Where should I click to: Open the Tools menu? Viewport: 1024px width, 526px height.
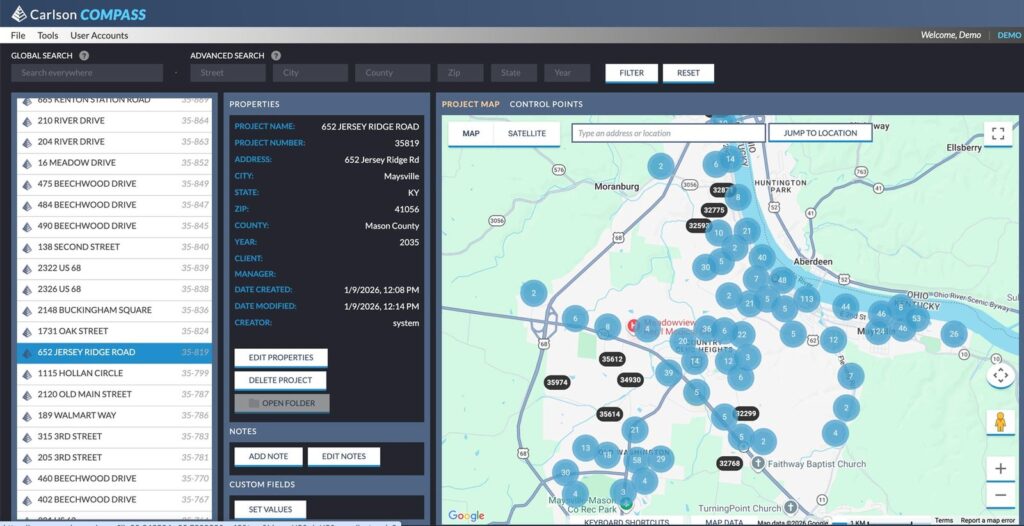pos(48,35)
